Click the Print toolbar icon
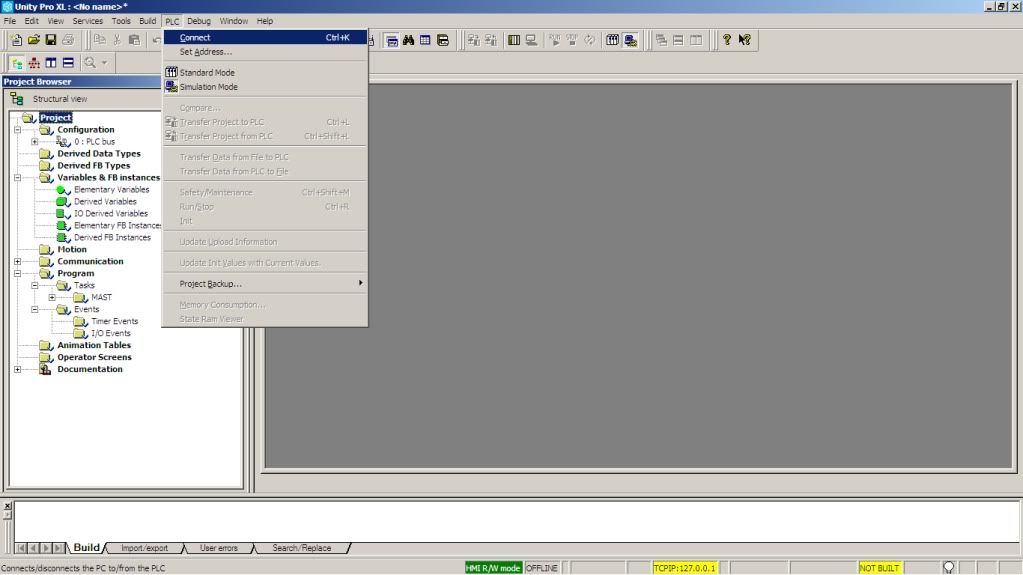Screen dimensions: 1023x575 (x=68, y=40)
